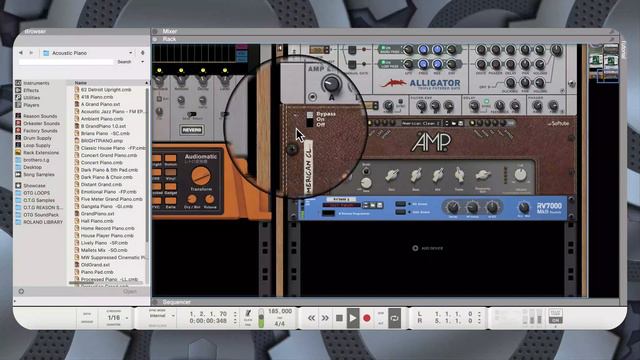Click the settings gear at browser bottom
The height and width of the screenshot is (360, 640).
21,291
